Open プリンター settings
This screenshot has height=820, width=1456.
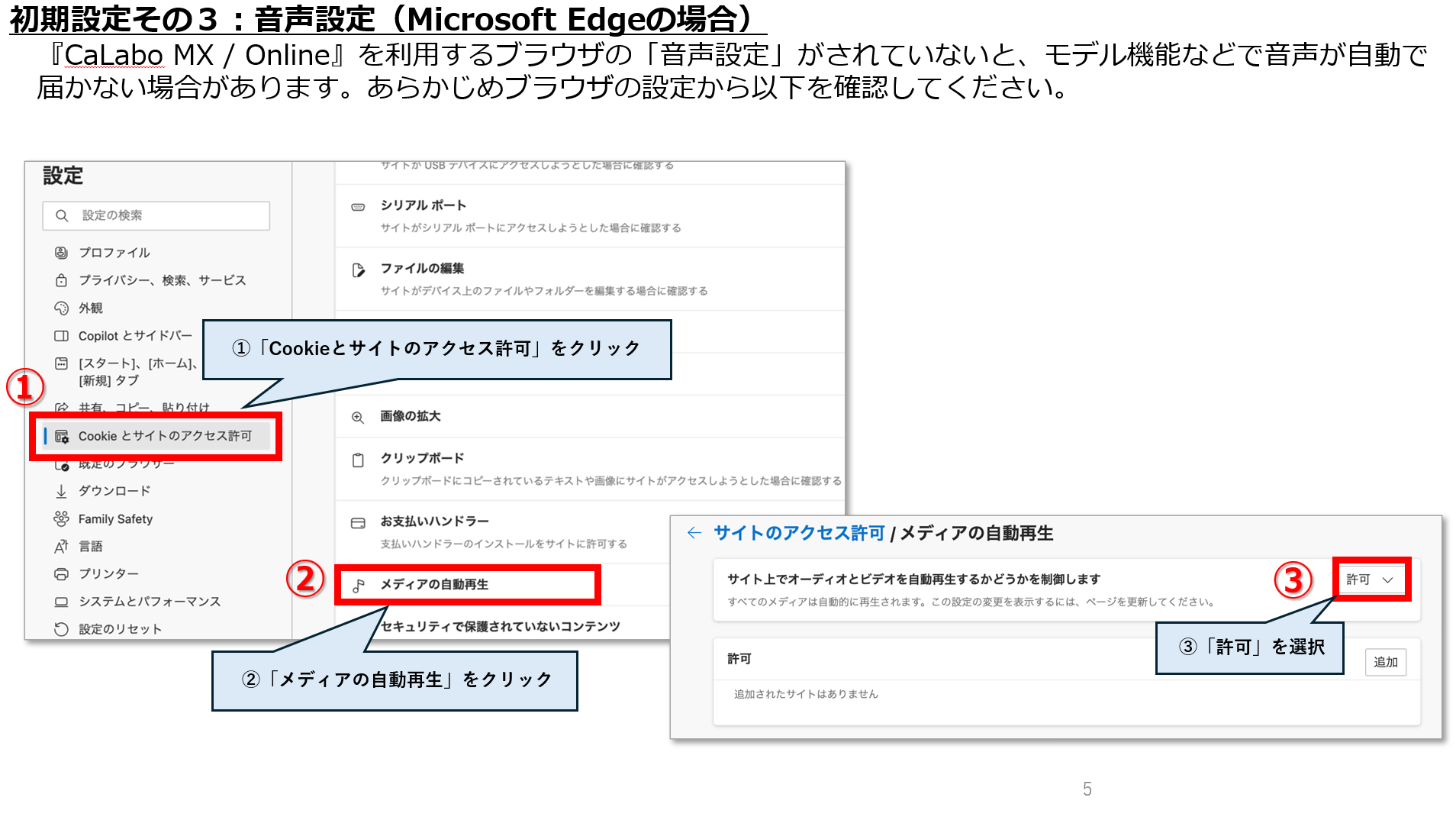pos(108,573)
